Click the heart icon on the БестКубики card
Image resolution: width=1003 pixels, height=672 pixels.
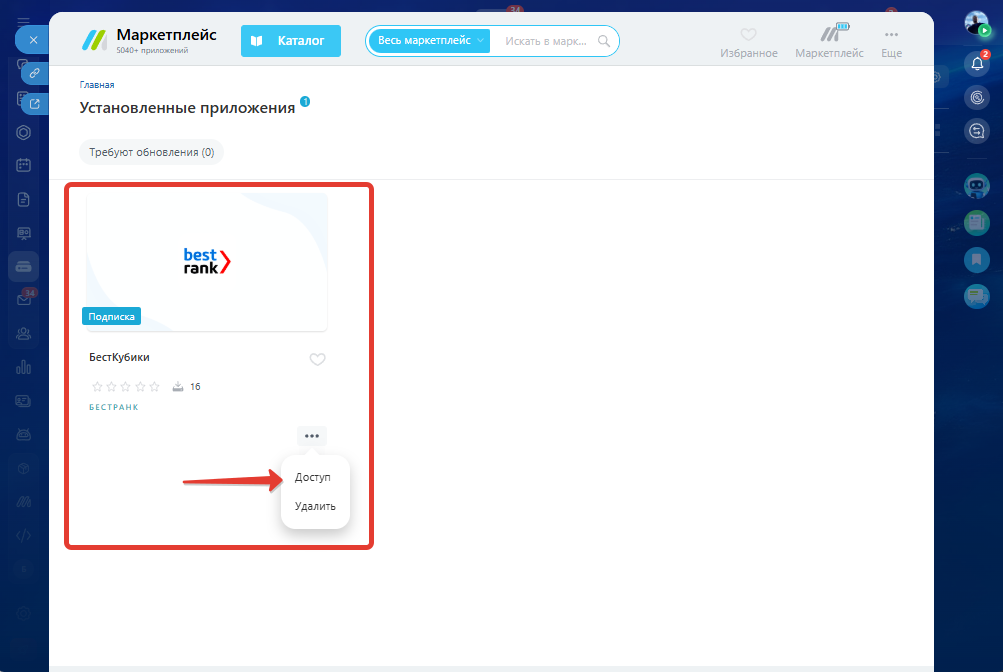click(x=317, y=360)
